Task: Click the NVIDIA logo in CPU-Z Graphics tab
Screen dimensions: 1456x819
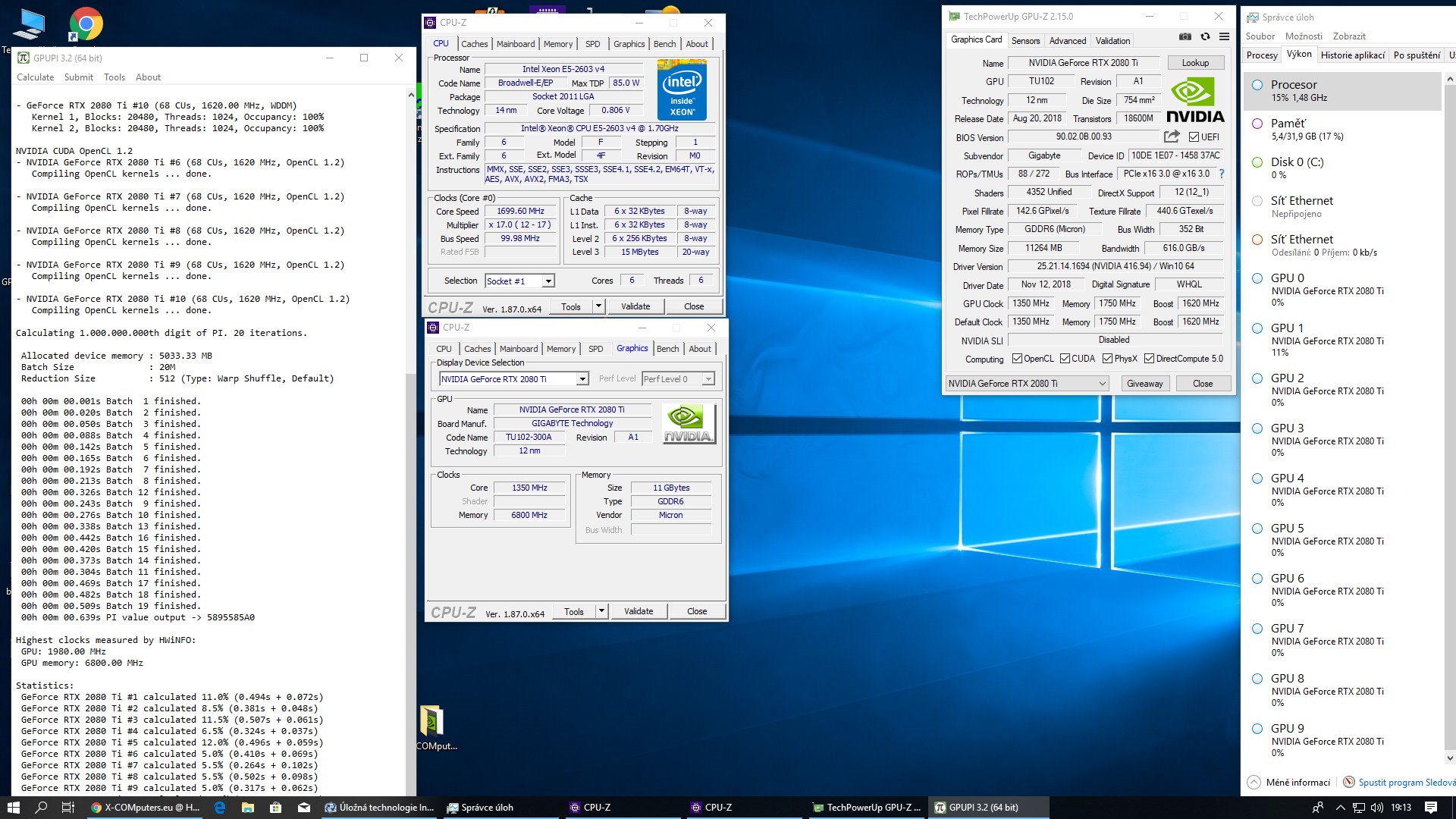Action: coord(689,424)
